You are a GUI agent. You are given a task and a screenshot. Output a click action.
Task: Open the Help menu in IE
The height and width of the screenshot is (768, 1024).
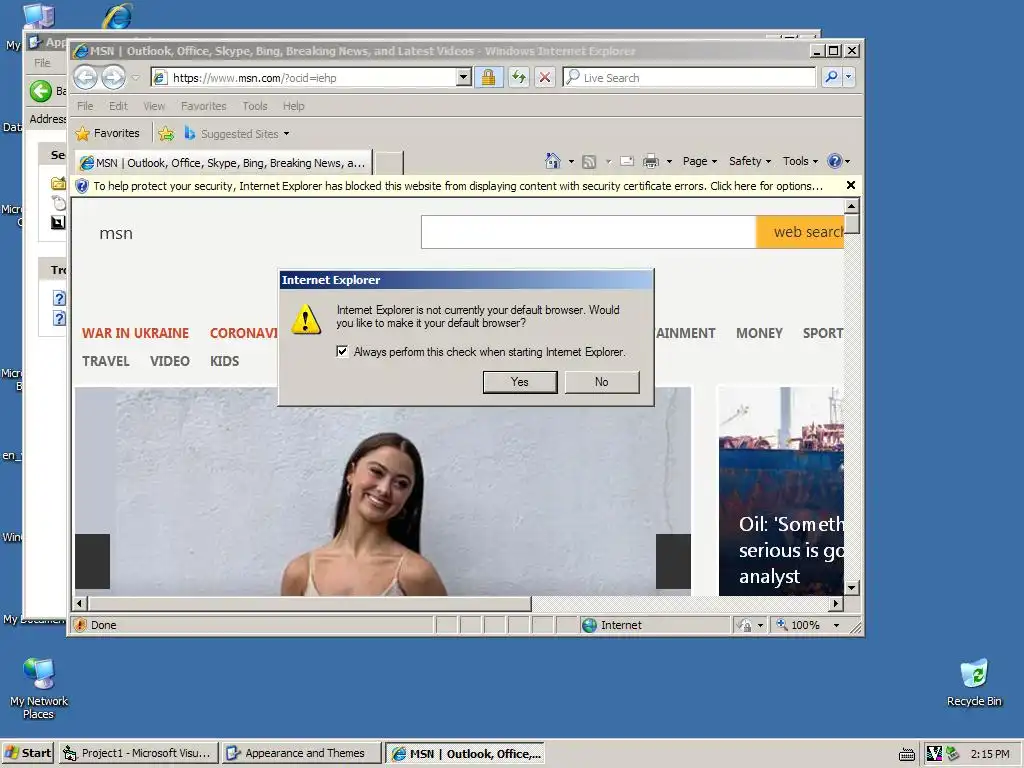293,106
